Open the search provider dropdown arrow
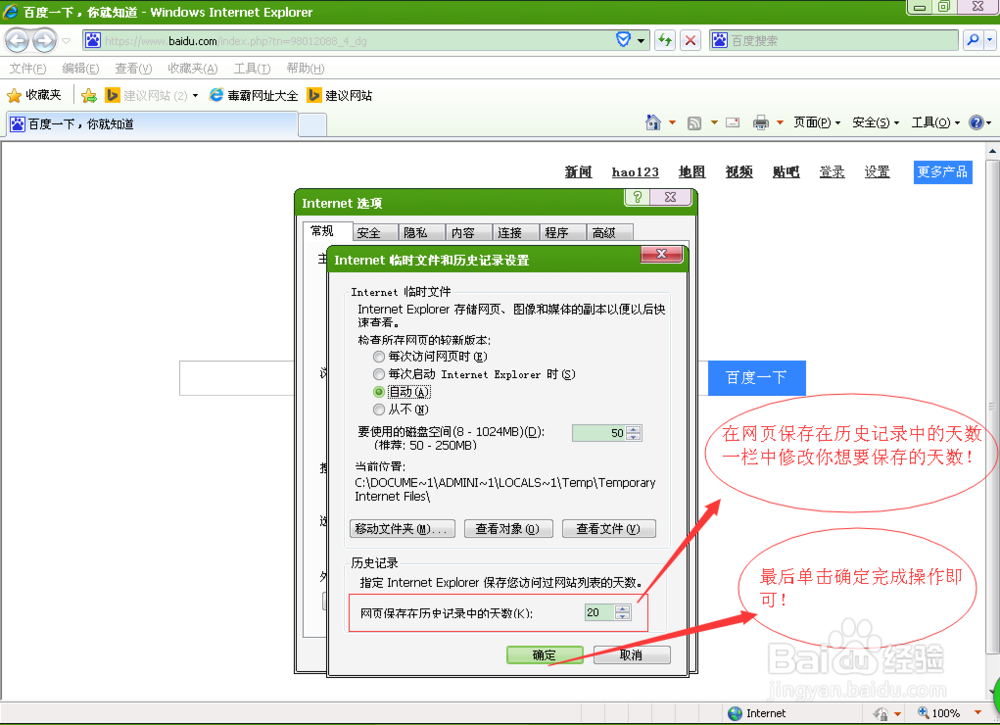 click(990, 40)
